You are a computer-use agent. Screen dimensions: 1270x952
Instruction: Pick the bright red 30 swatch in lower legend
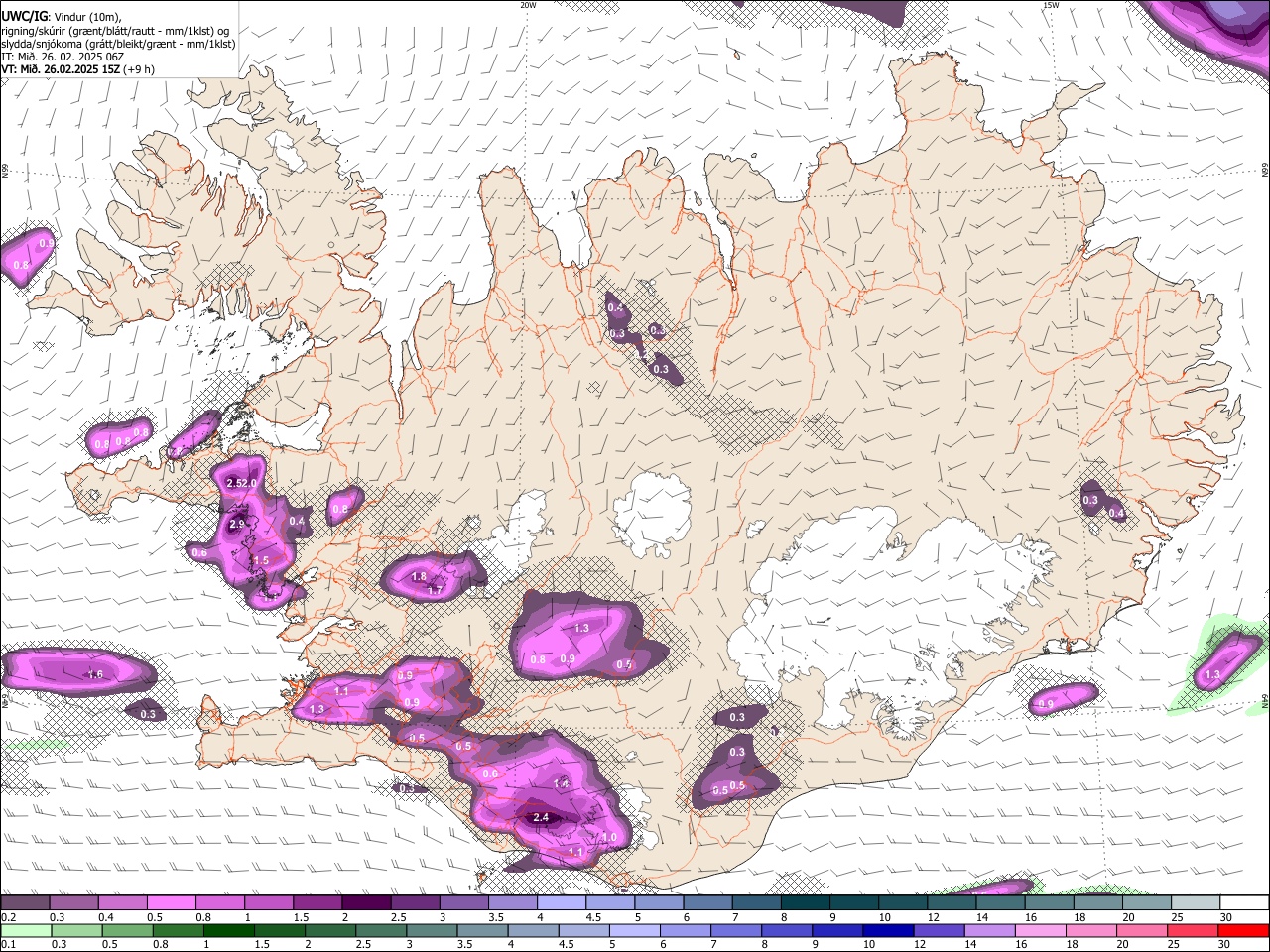click(1243, 931)
